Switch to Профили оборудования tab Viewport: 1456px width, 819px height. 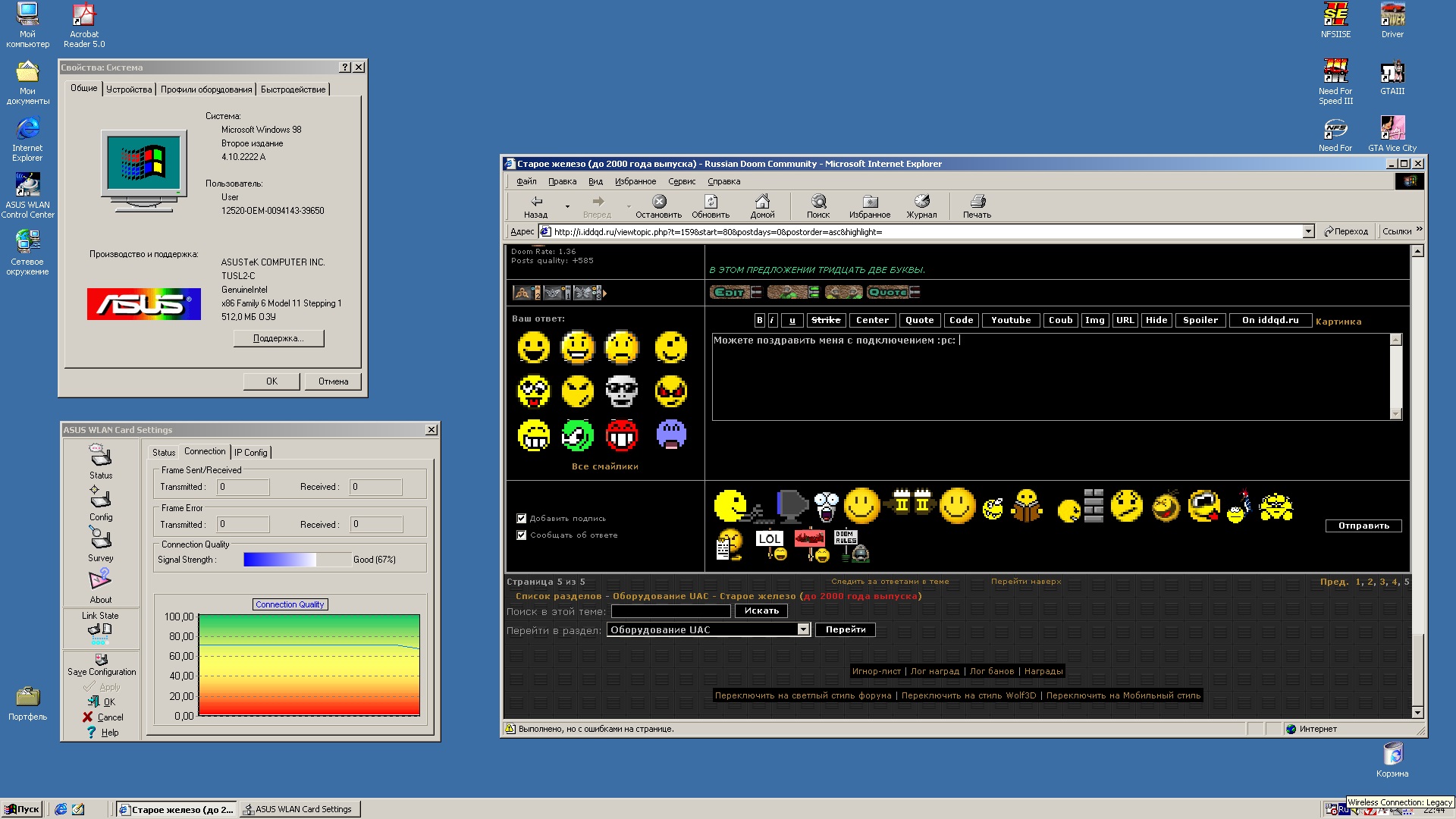[x=206, y=89]
